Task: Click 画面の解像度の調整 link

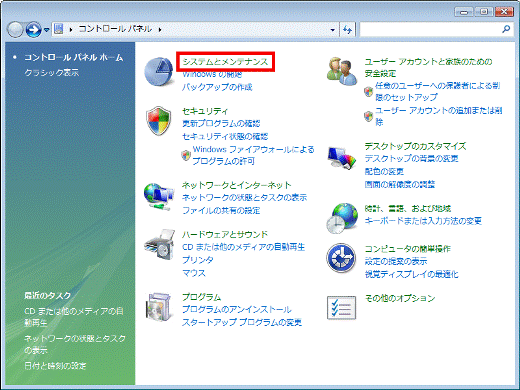Action: click(x=400, y=184)
